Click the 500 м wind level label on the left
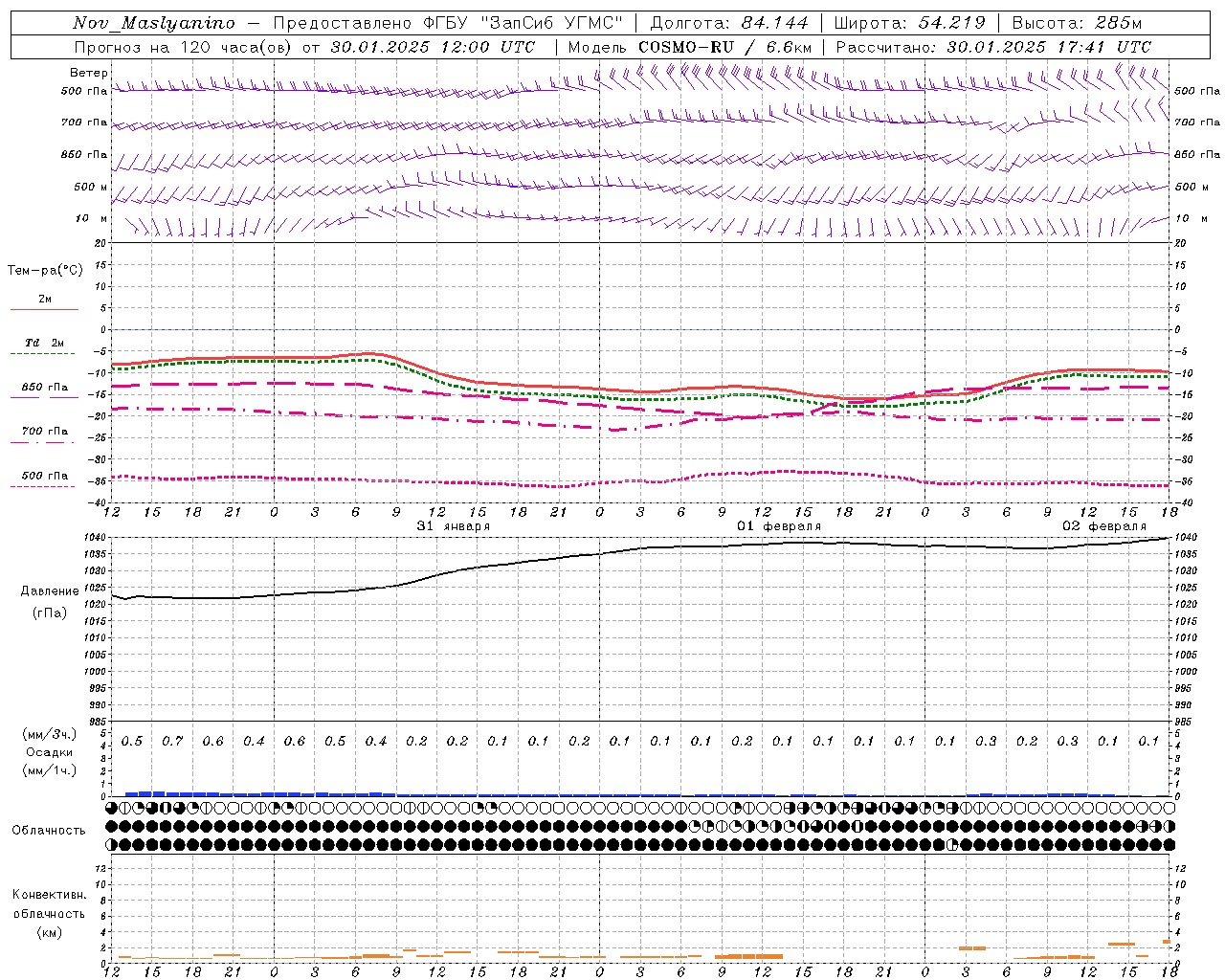1225x980 pixels. (91, 187)
